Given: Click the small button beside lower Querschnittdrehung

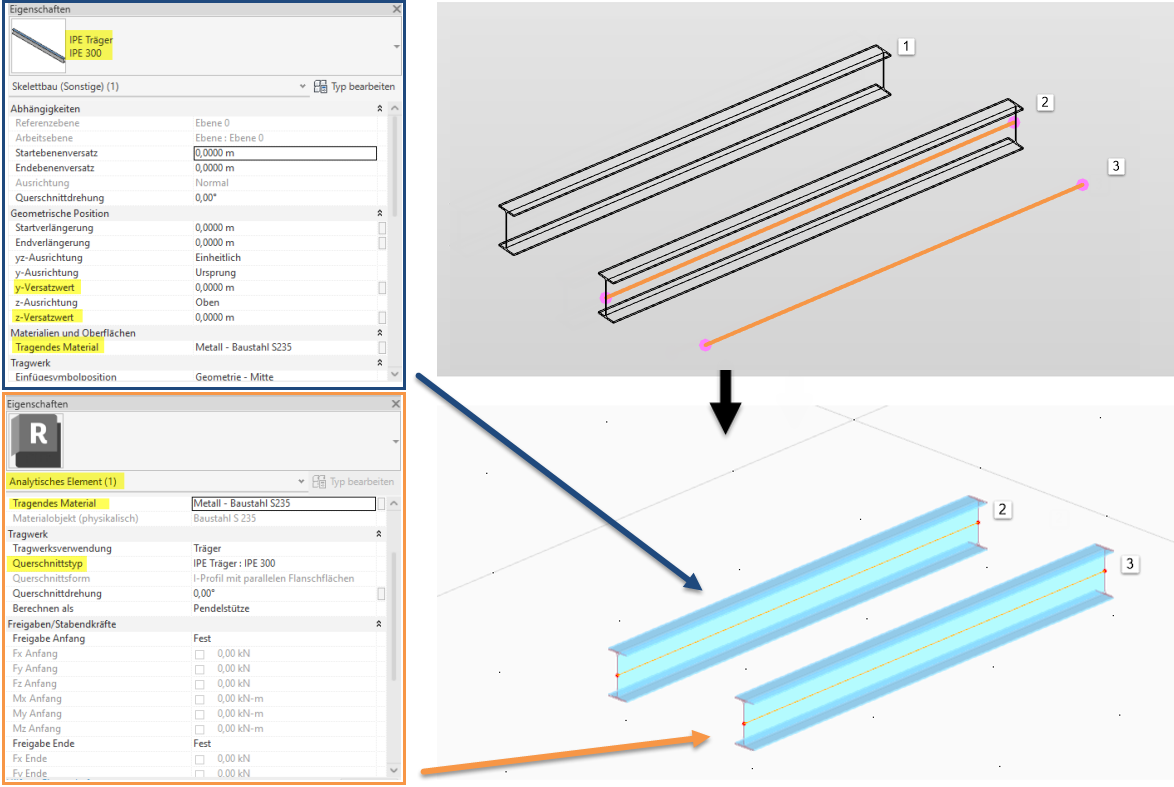Looking at the screenshot, I should coord(381,593).
